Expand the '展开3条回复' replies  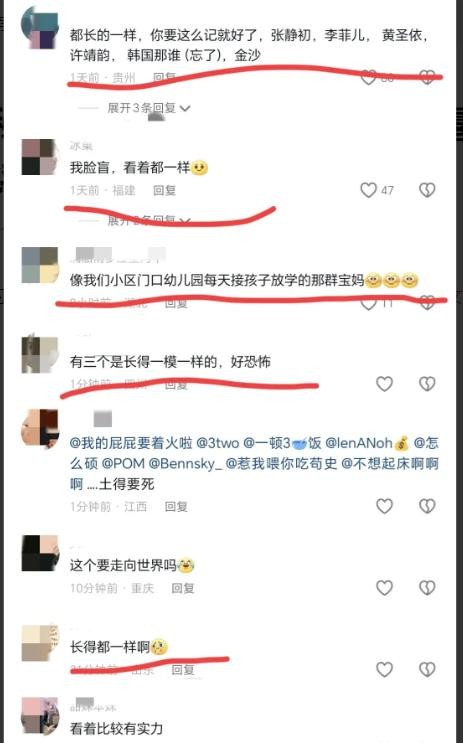pyautogui.click(x=149, y=108)
